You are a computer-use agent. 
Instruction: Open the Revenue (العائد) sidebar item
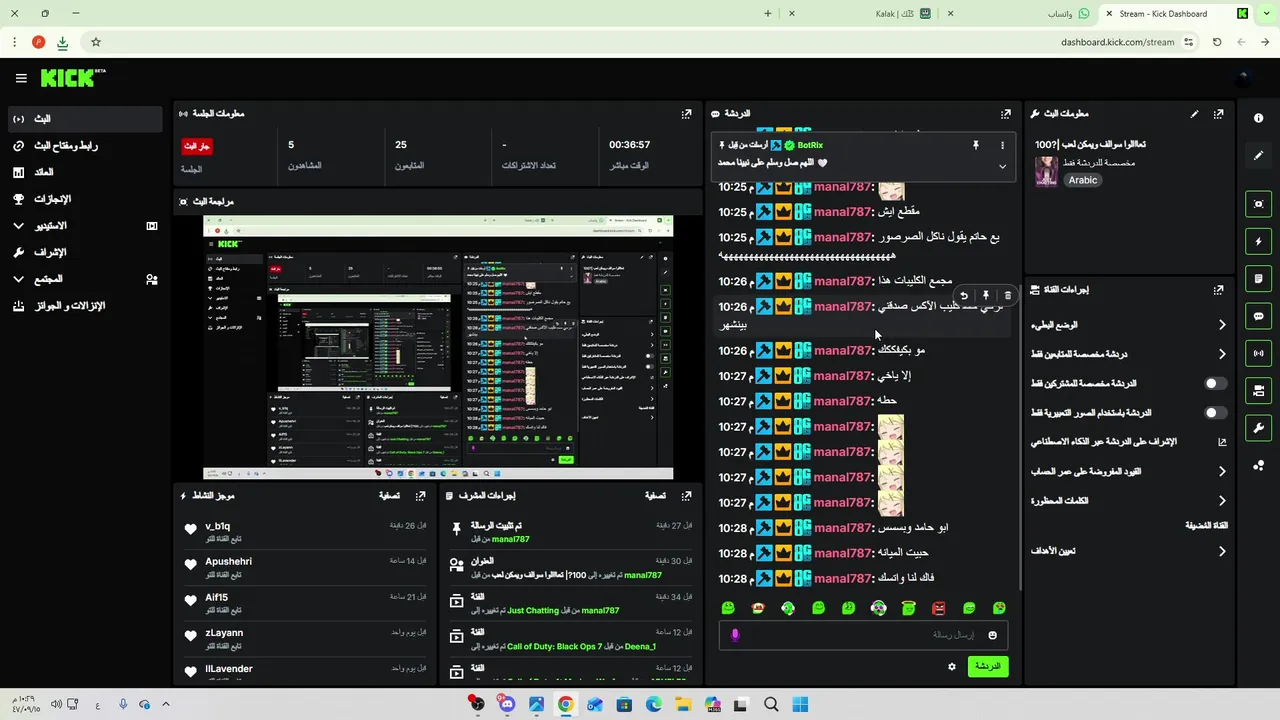coord(85,172)
